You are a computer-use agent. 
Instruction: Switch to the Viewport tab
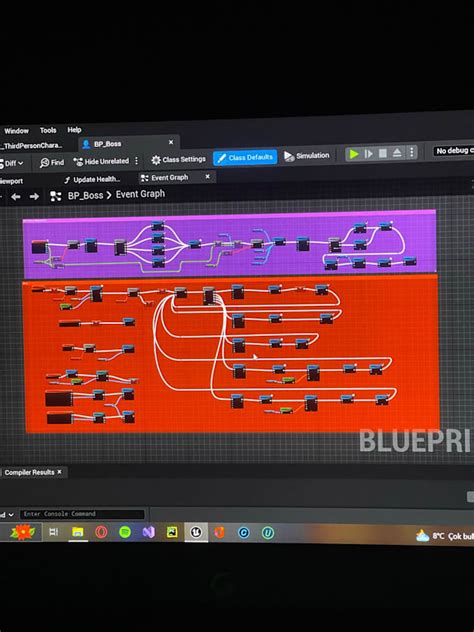[11, 181]
